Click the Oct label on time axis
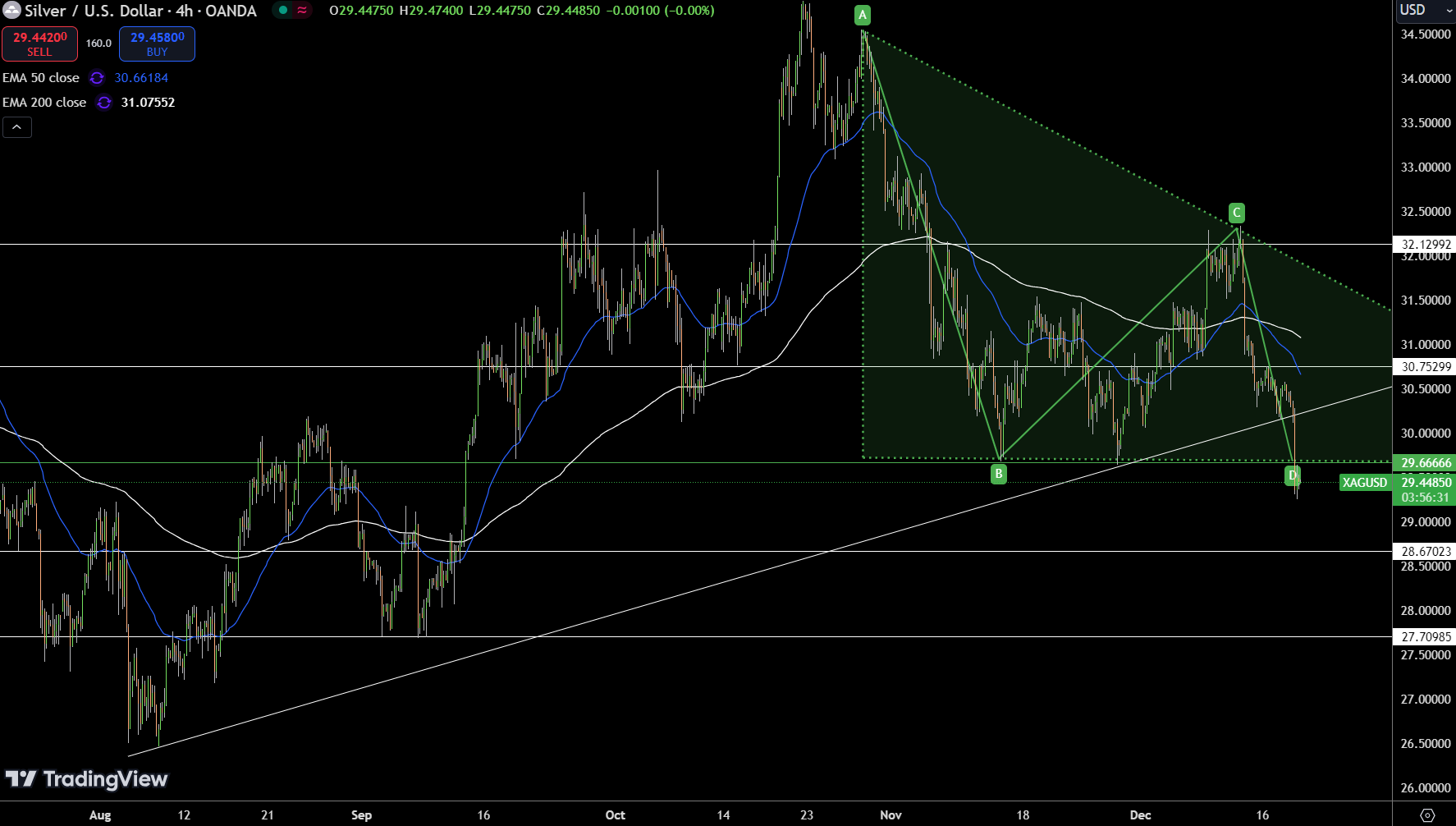The image size is (1456, 826). (x=615, y=815)
